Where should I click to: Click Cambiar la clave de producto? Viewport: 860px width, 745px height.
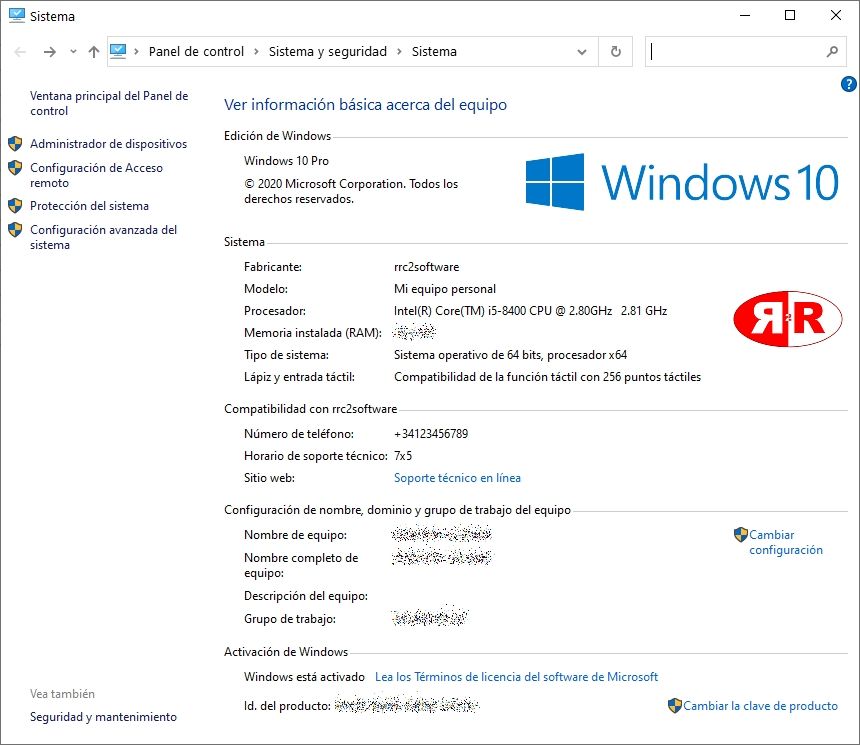pos(760,706)
